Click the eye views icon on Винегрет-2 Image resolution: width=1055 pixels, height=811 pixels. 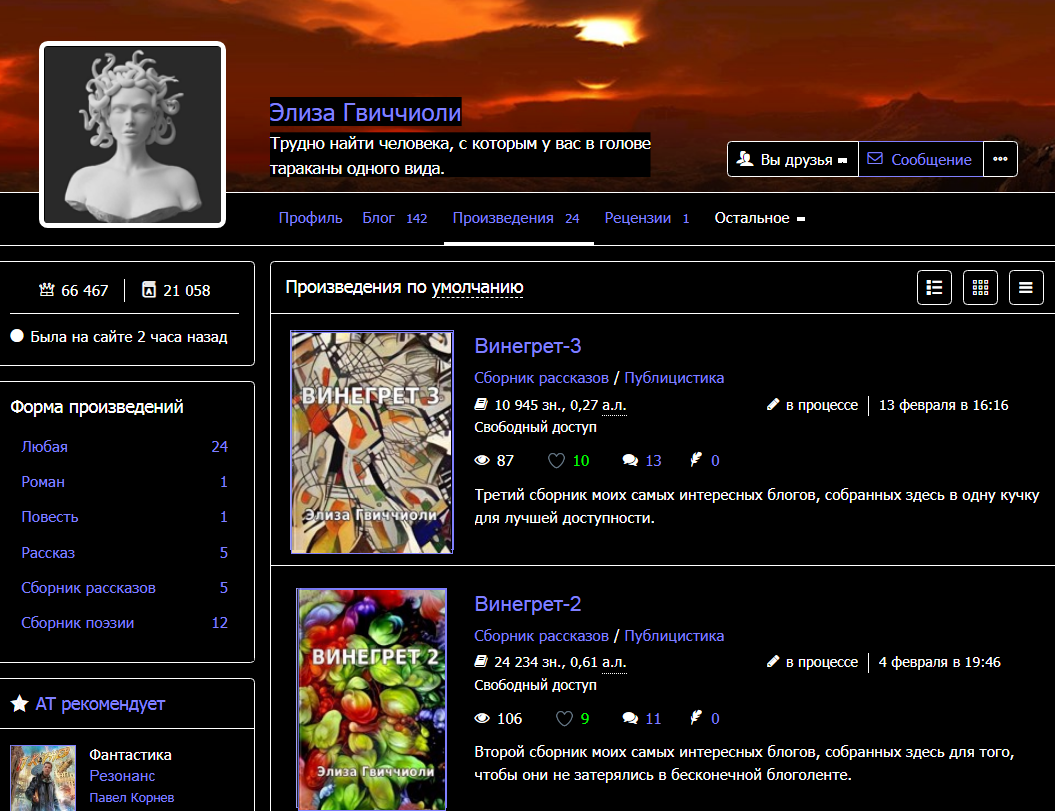pos(482,718)
